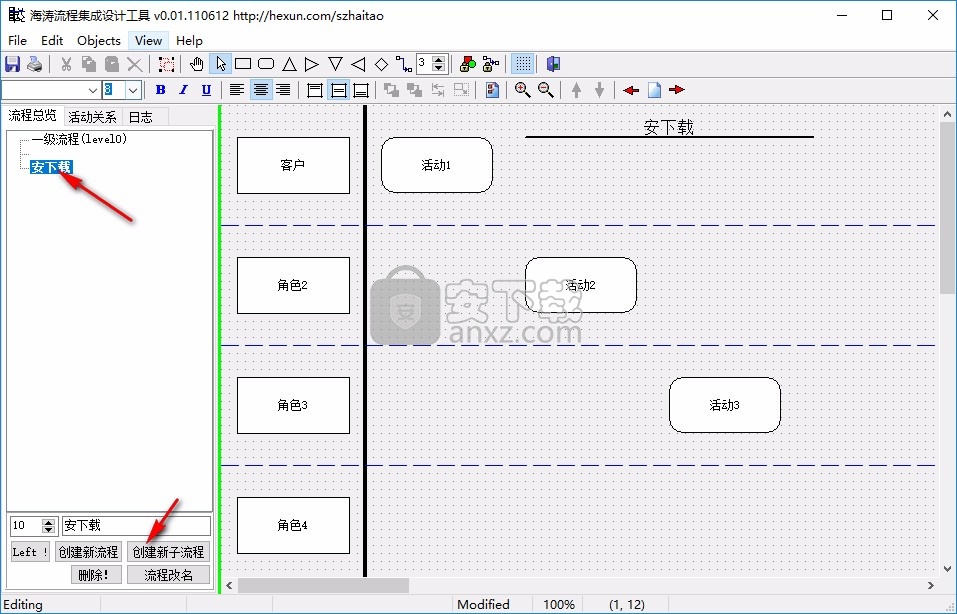
Task: Click the Zoom In magnifier icon
Action: tap(522, 90)
